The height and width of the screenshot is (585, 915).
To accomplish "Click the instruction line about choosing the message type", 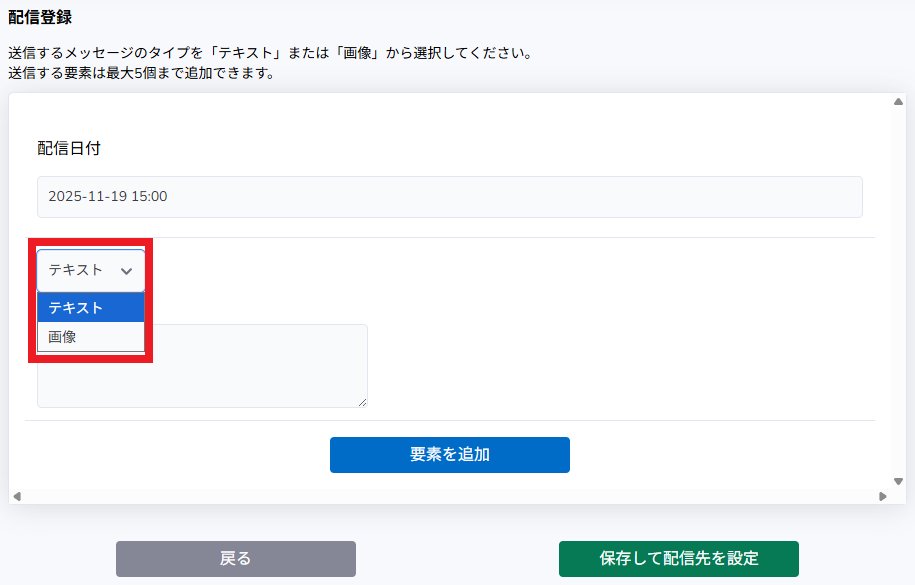I will (270, 53).
